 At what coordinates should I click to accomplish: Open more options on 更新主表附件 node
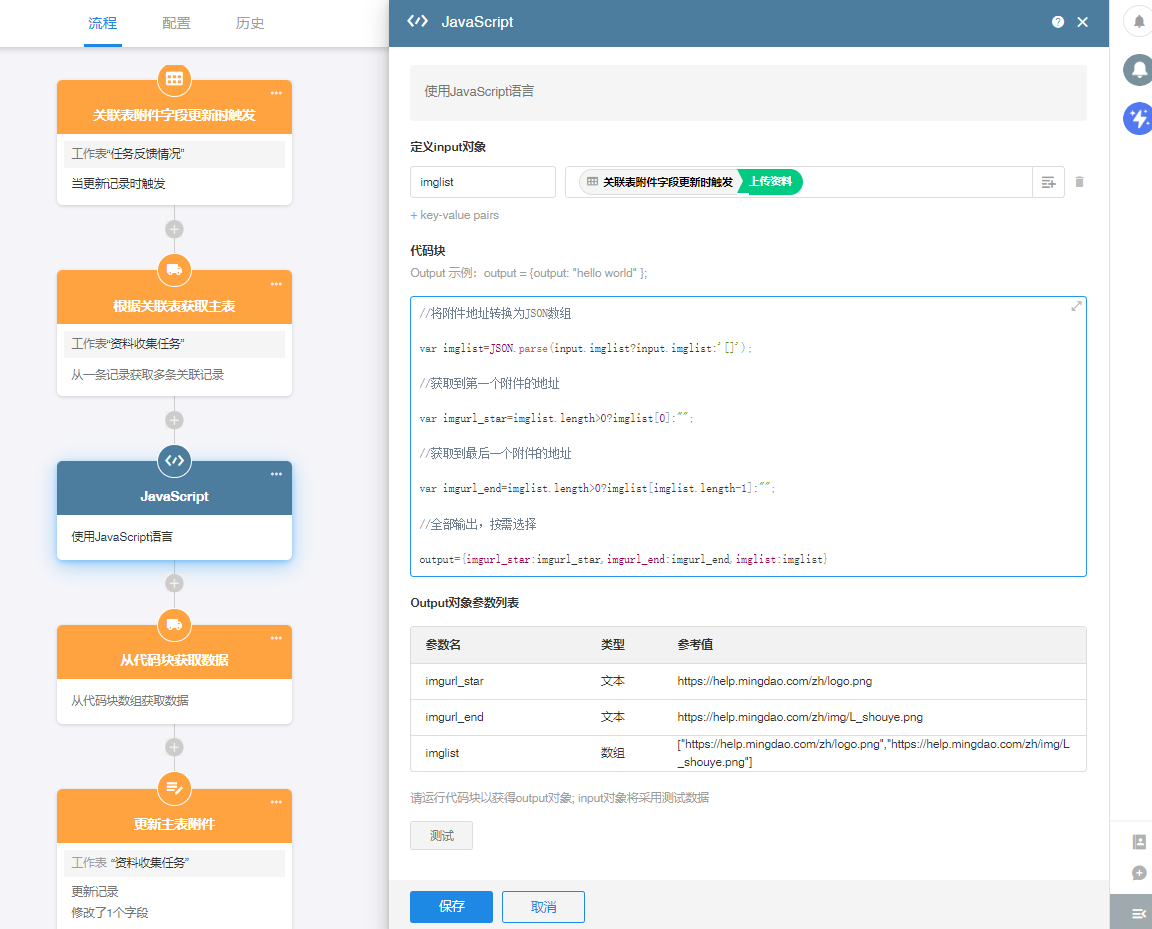[x=276, y=802]
